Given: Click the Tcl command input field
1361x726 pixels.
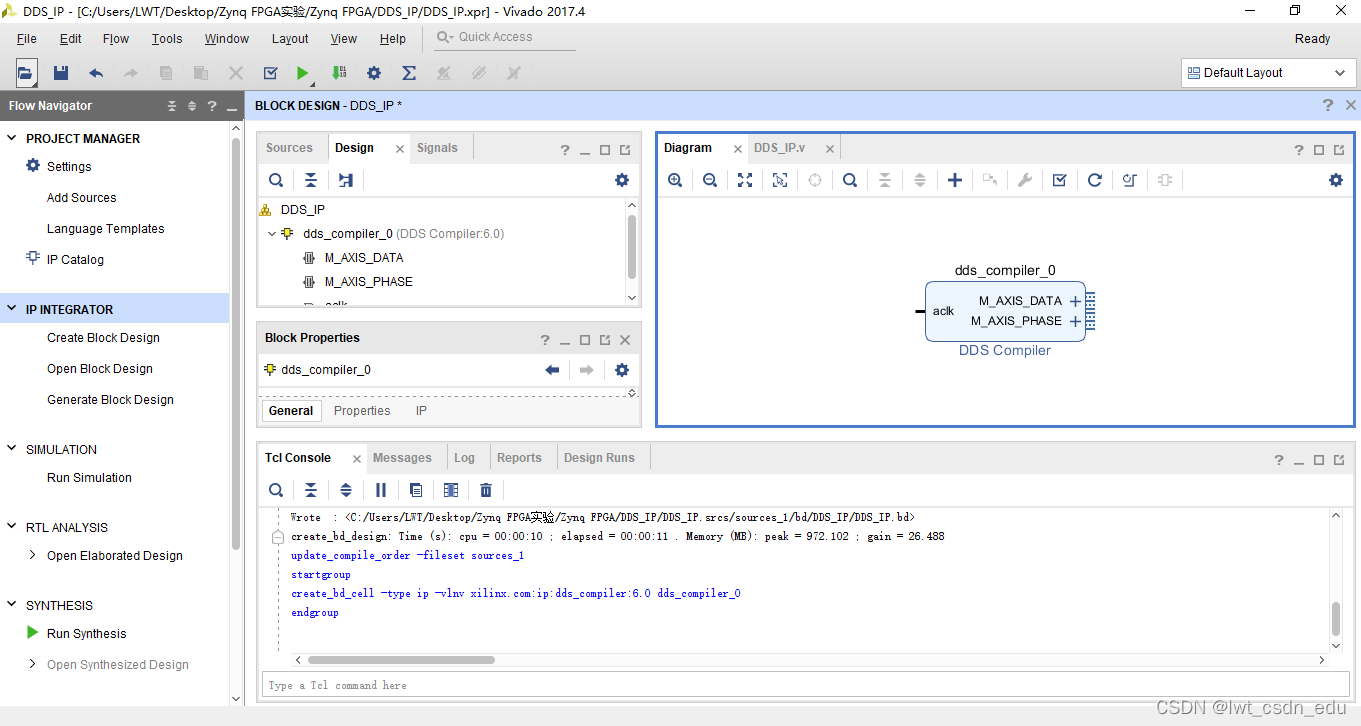Looking at the screenshot, I should click(806, 685).
